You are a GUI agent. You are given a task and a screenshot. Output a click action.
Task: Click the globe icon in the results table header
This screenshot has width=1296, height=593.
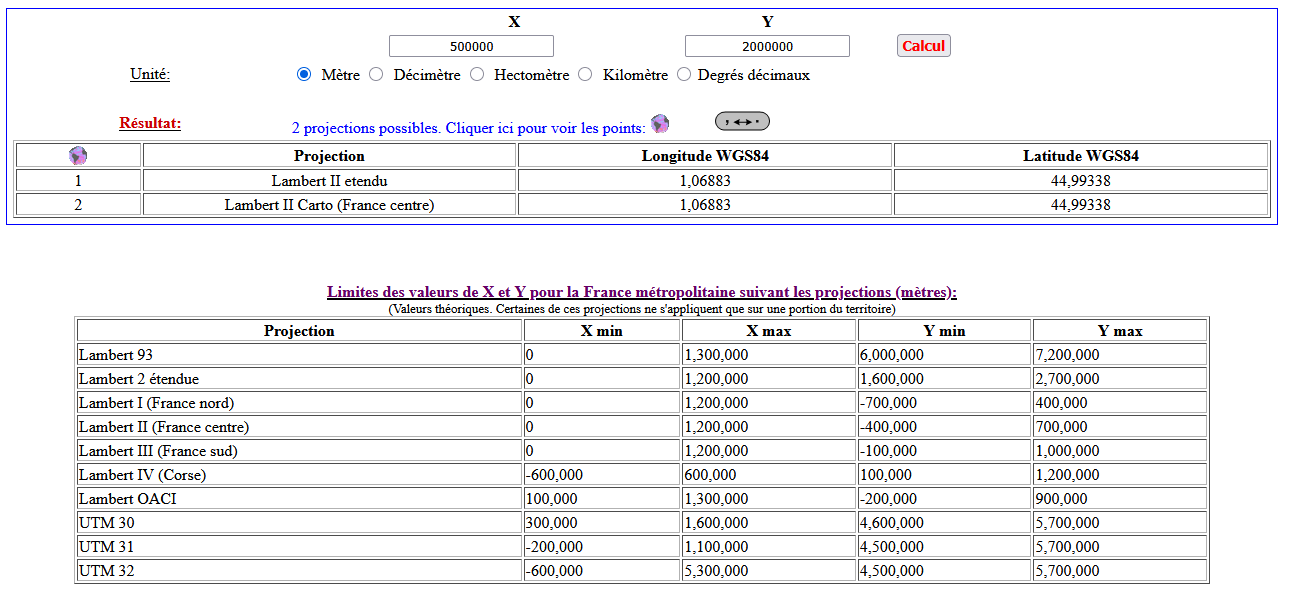tap(78, 156)
